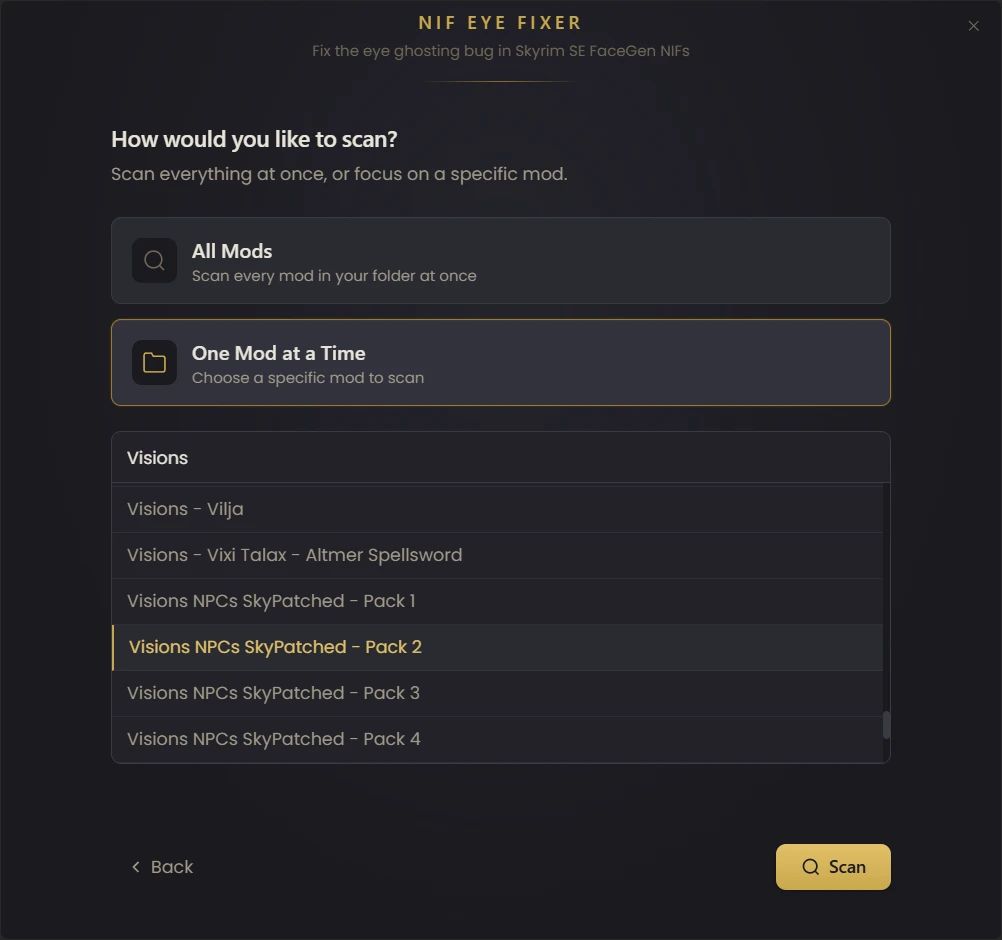Close the NIF Eye Fixer window
The width and height of the screenshot is (1002, 940).
(973, 26)
